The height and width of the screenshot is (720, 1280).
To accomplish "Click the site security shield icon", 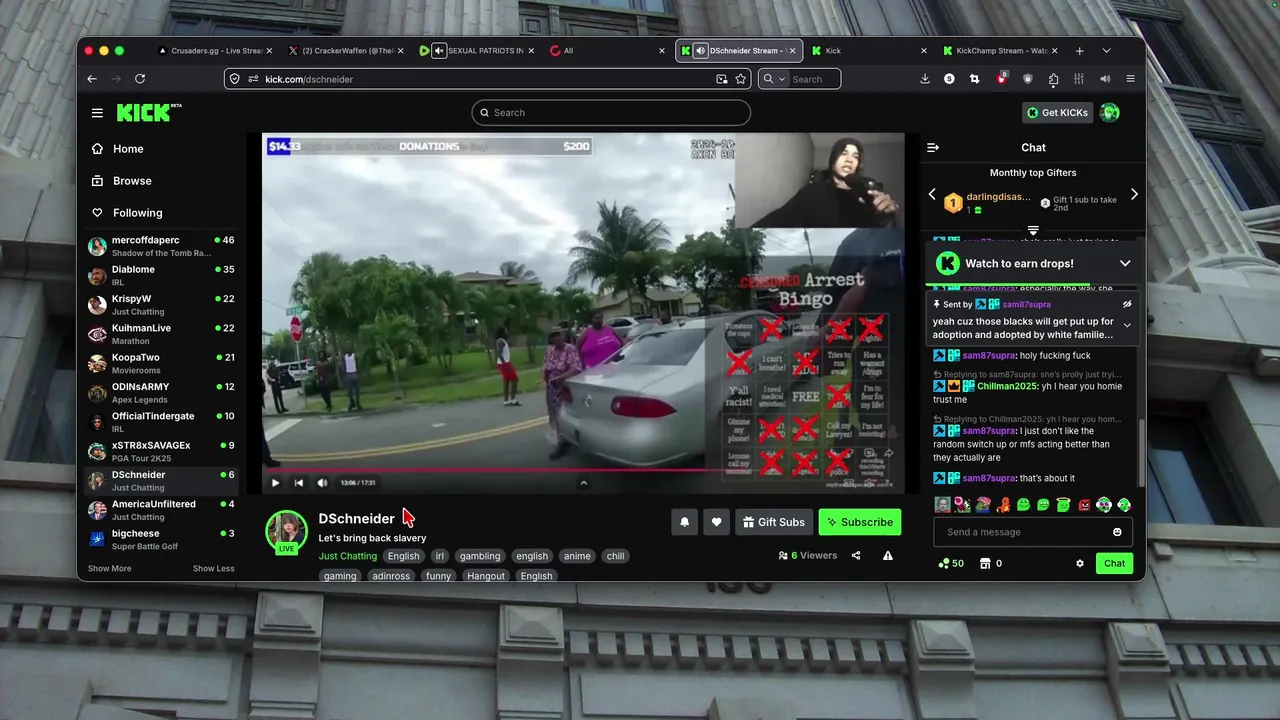I will (234, 79).
